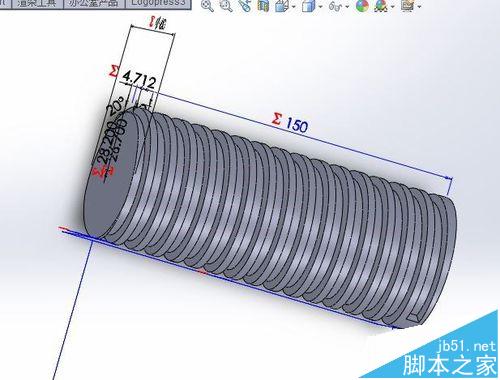Click the Zoom to Area magnifier icon
This screenshot has width=500, height=380.
(226, 6)
